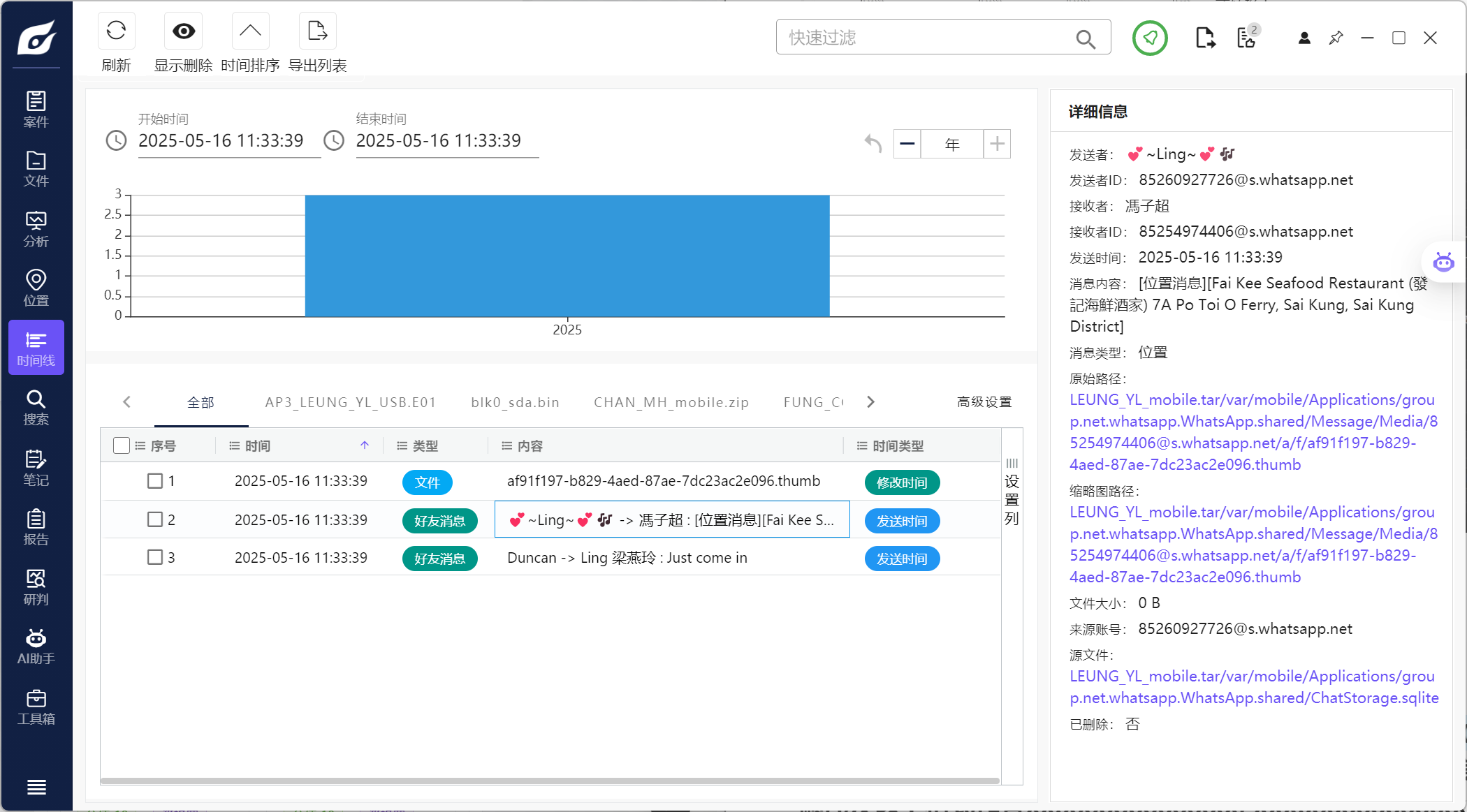Viewport: 1467px width, 812px height.
Task: Check the checkbox for row 1
Action: (155, 481)
